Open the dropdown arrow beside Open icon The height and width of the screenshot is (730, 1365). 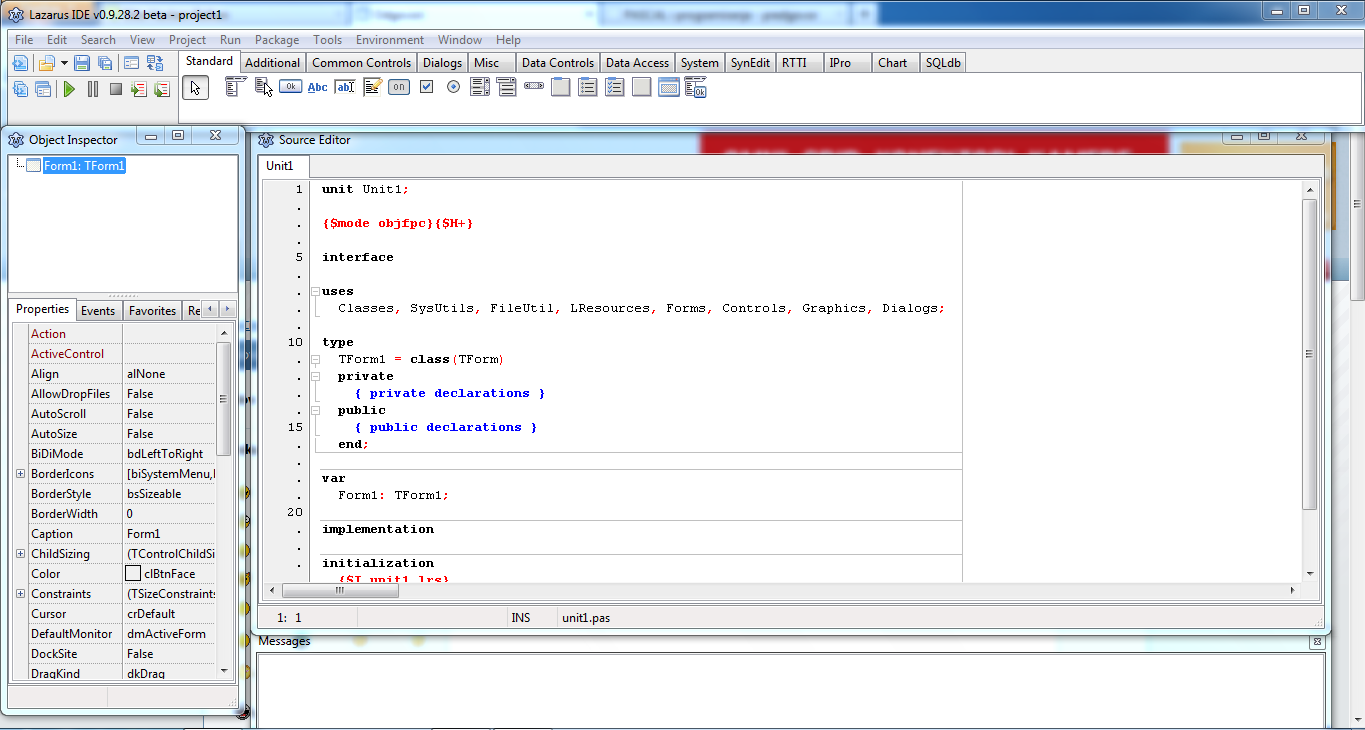(x=64, y=63)
